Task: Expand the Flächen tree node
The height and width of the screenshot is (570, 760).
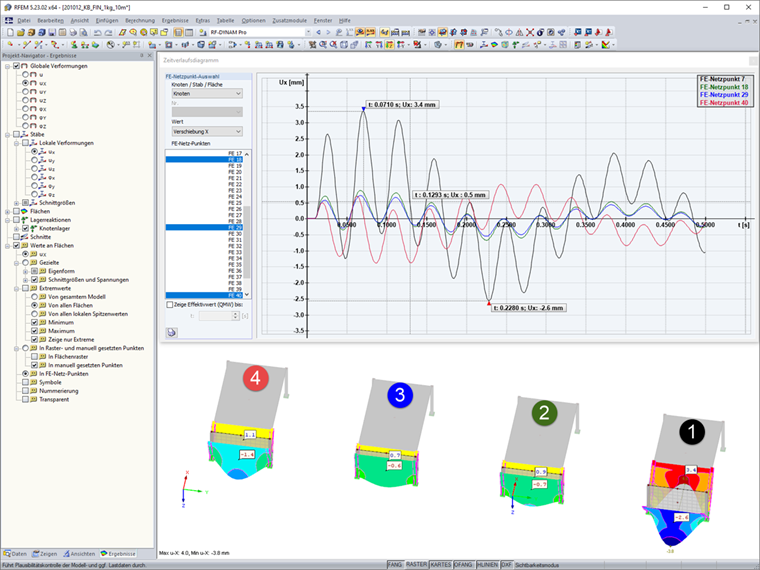Action: tap(7, 211)
